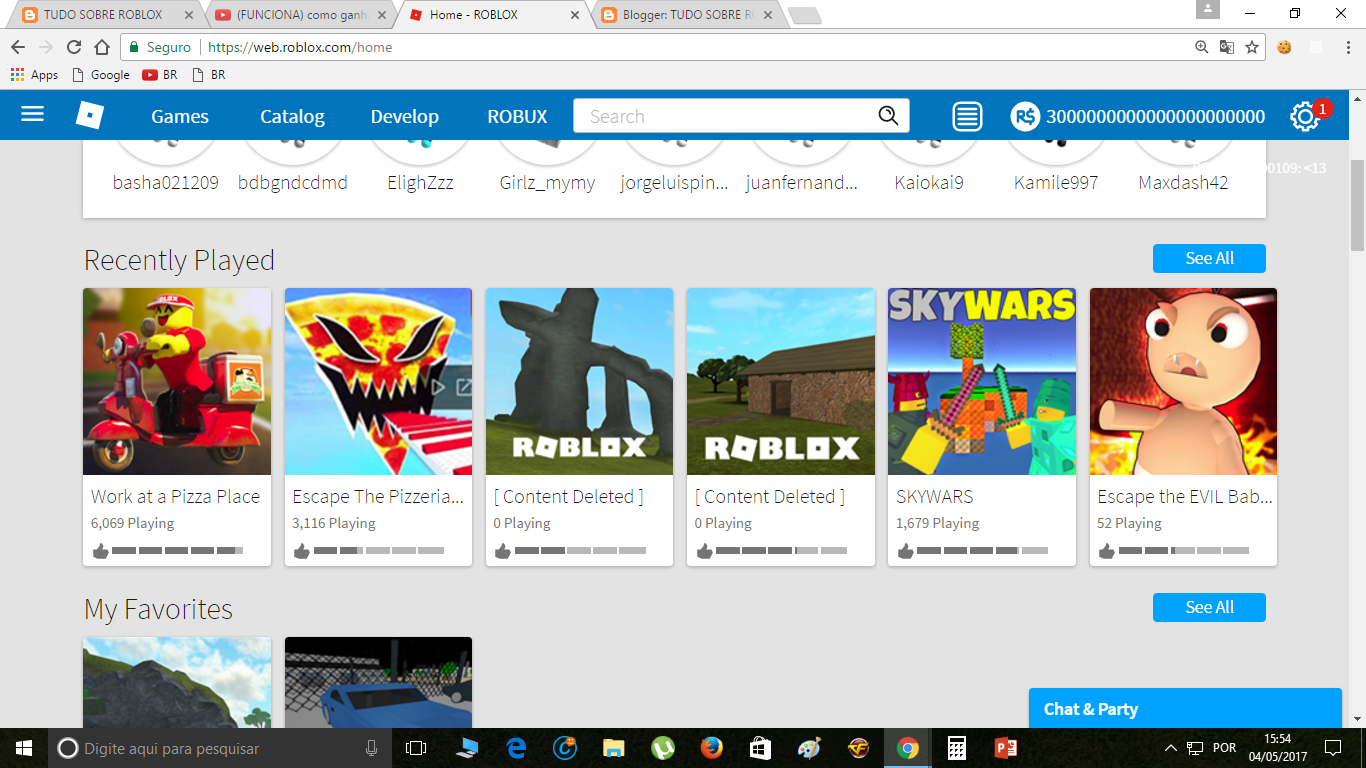
Task: Click the Escape The Pizzeria rating bar
Action: click(x=378, y=551)
